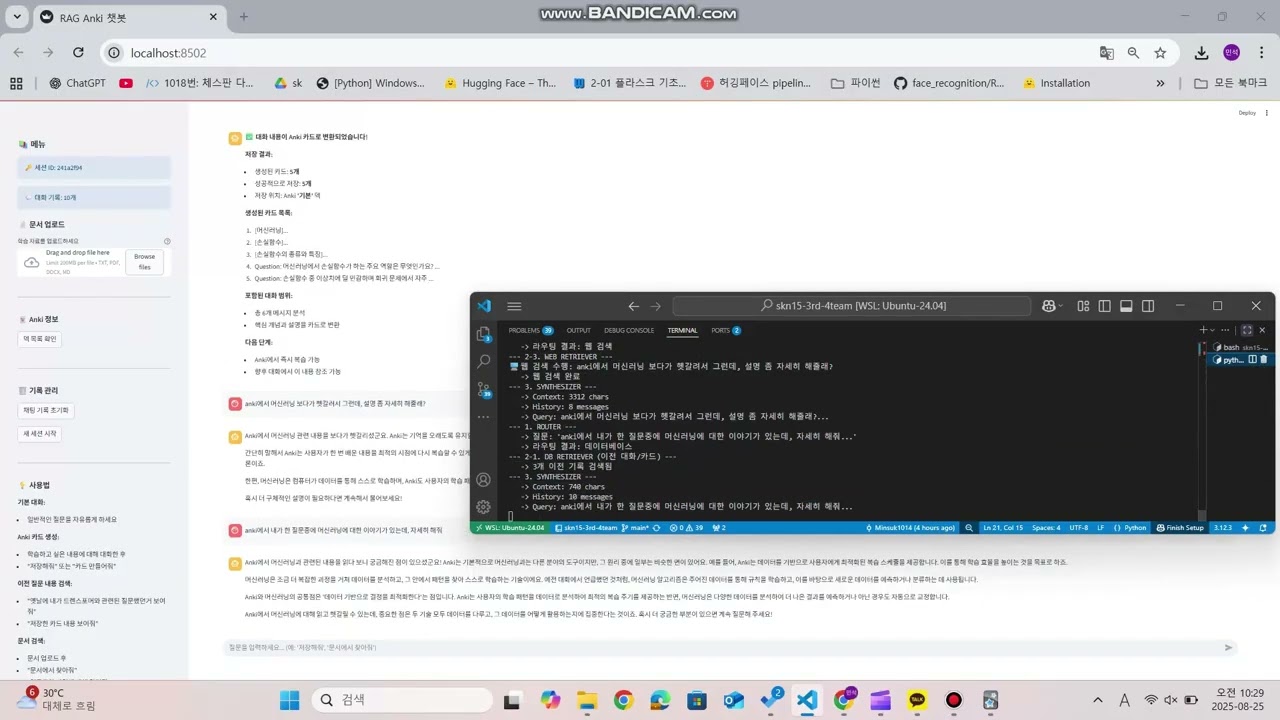This screenshot has height=720, width=1280.
Task: Go back with VS Code navigation arrow
Action: 633,306
